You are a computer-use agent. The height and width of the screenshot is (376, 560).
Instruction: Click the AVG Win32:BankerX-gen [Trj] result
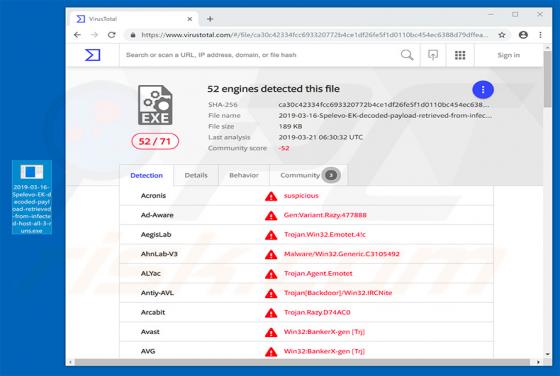point(324,351)
